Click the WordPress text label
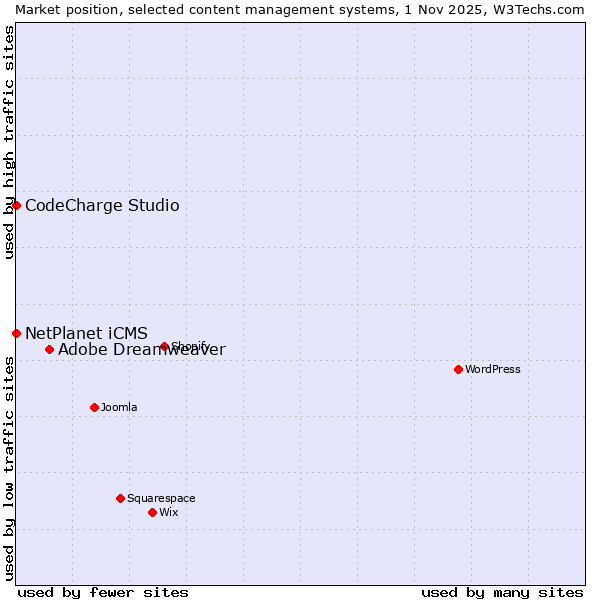 (x=493, y=370)
